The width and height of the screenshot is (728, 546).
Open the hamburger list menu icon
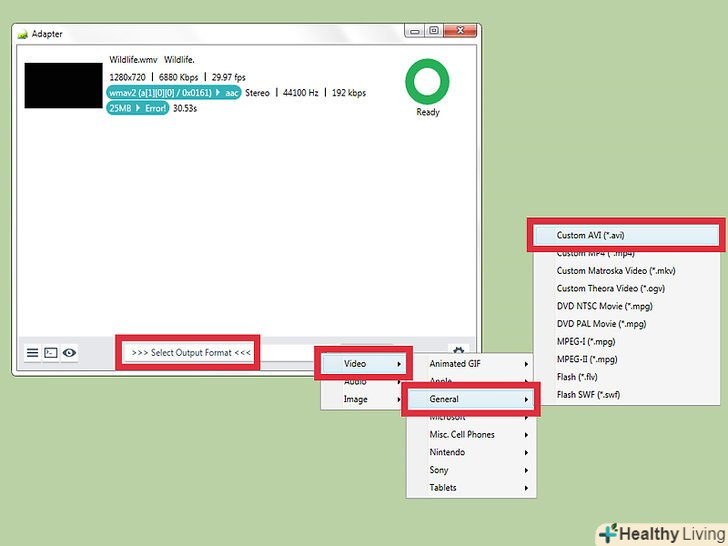pos(32,353)
